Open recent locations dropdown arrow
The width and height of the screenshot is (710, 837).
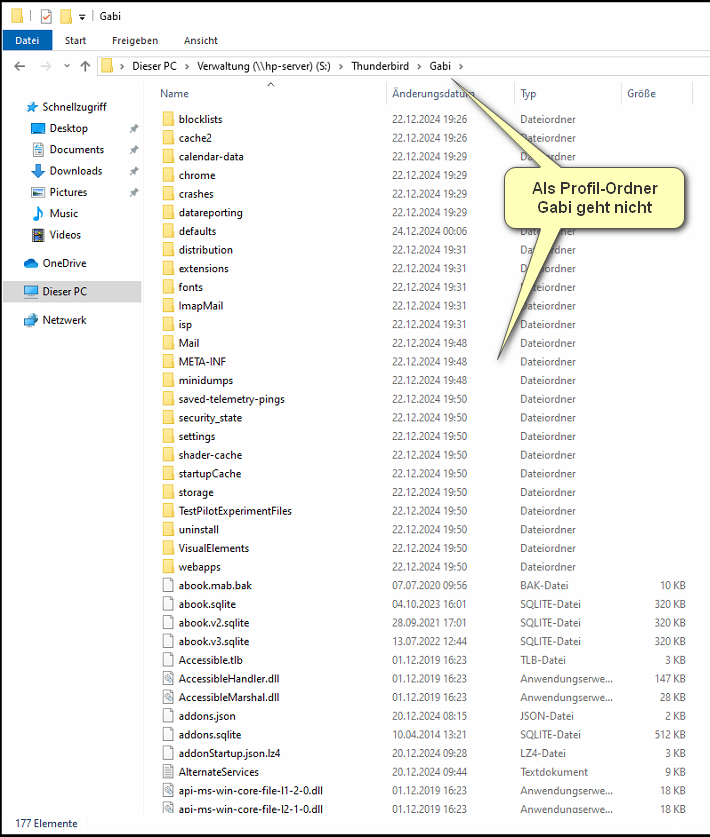point(67,66)
